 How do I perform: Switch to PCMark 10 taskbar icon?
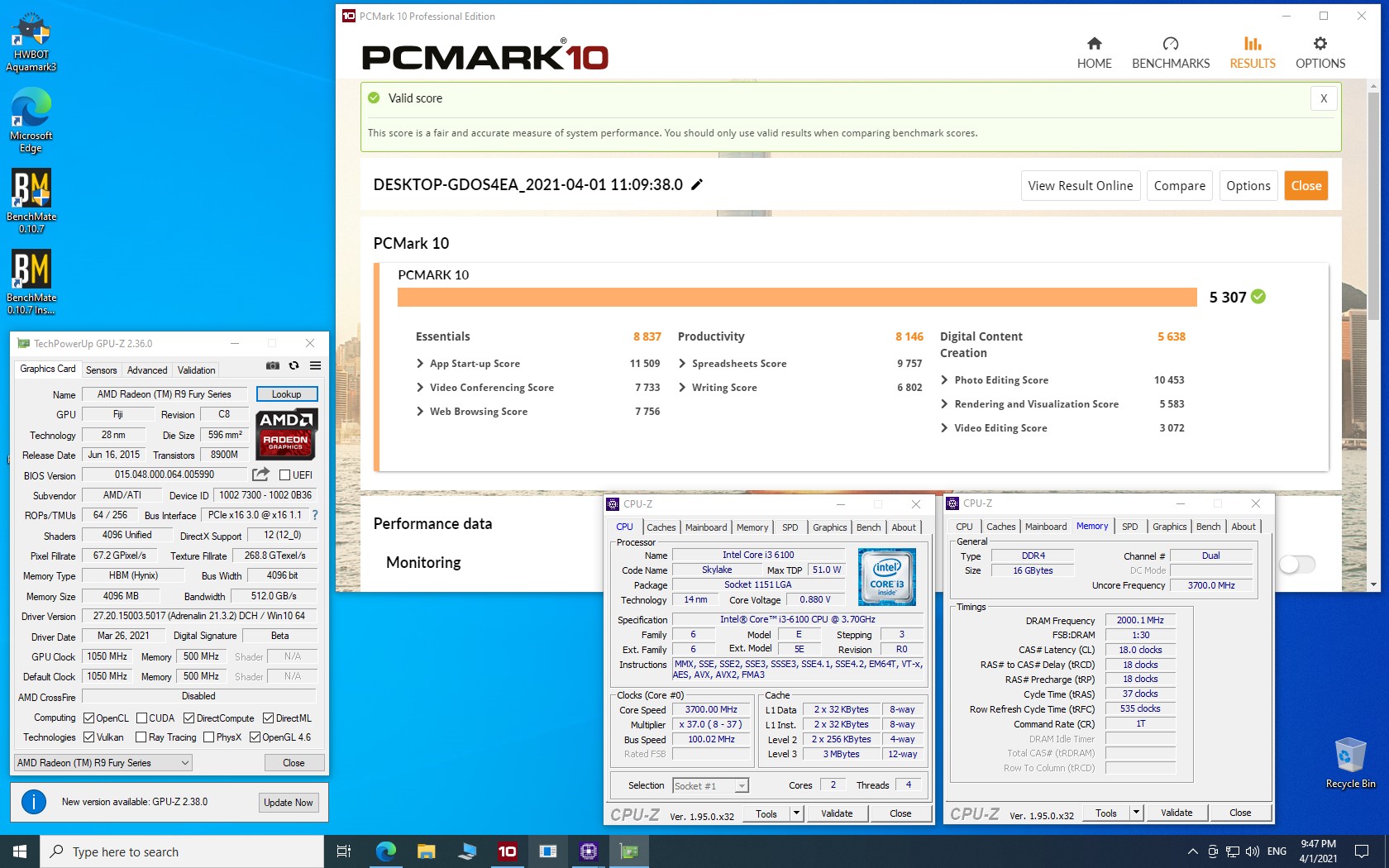pos(507,851)
